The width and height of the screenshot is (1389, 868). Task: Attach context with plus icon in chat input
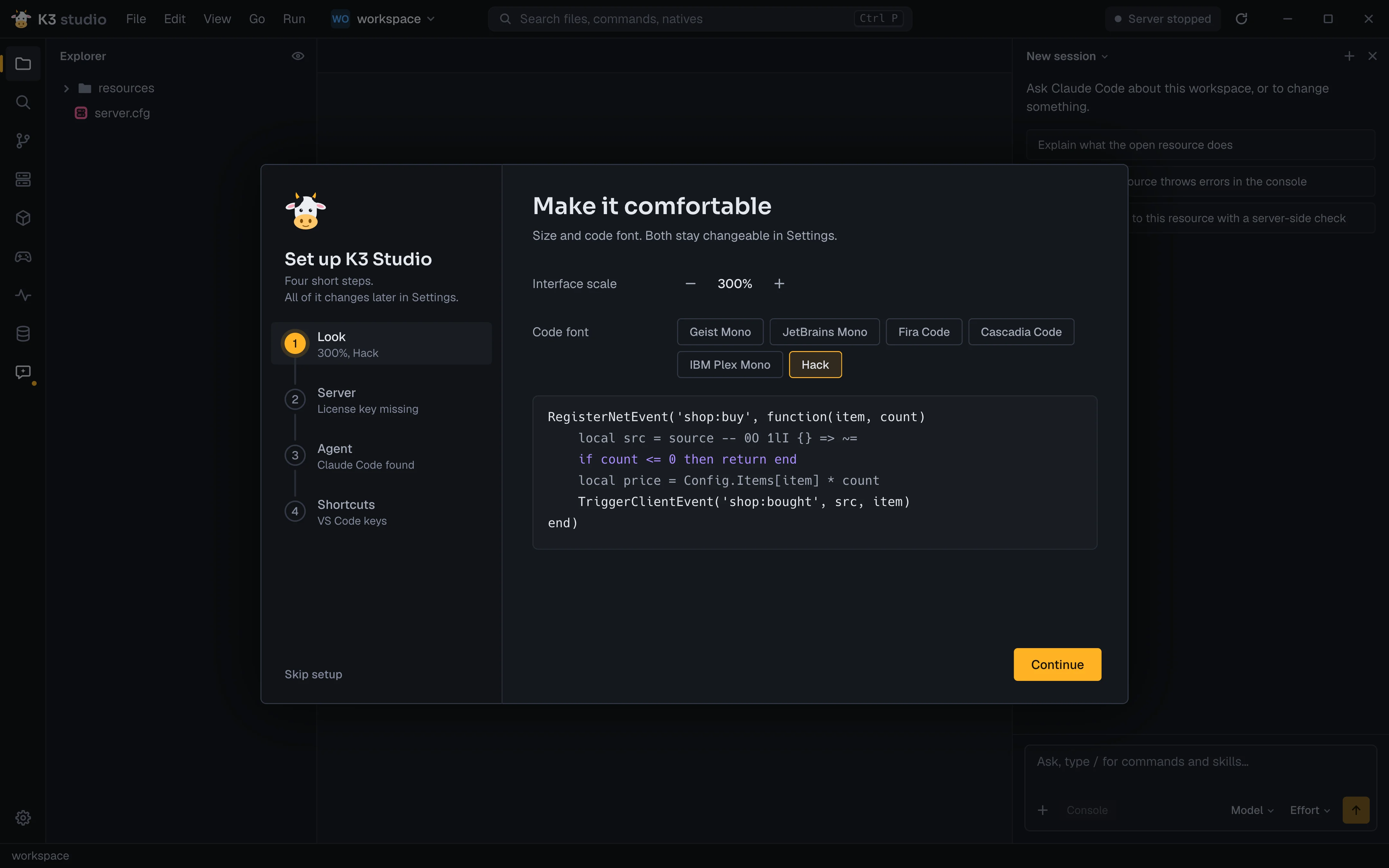point(1043,810)
